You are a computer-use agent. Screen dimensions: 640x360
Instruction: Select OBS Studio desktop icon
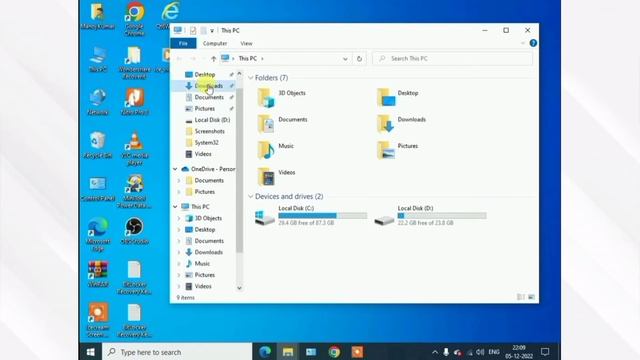(134, 231)
